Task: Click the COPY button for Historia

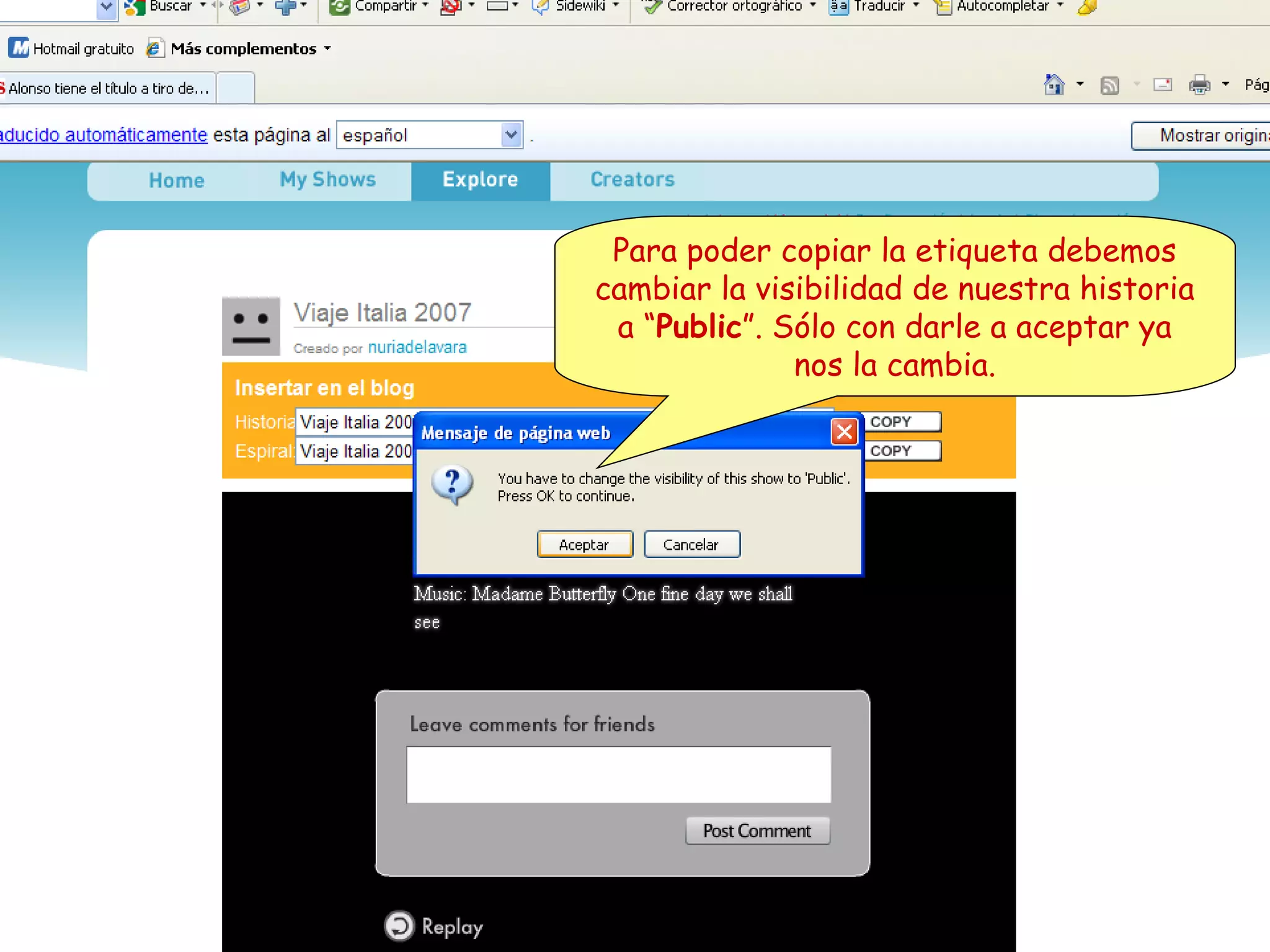Action: [x=903, y=421]
